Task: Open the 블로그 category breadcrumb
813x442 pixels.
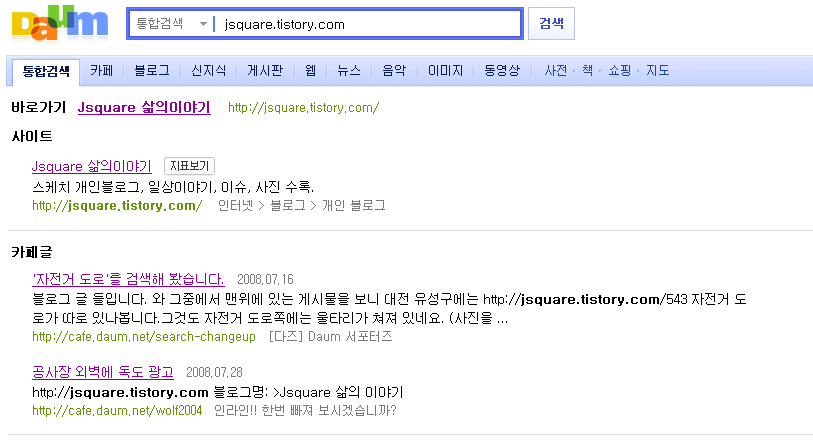Action: [x=288, y=206]
